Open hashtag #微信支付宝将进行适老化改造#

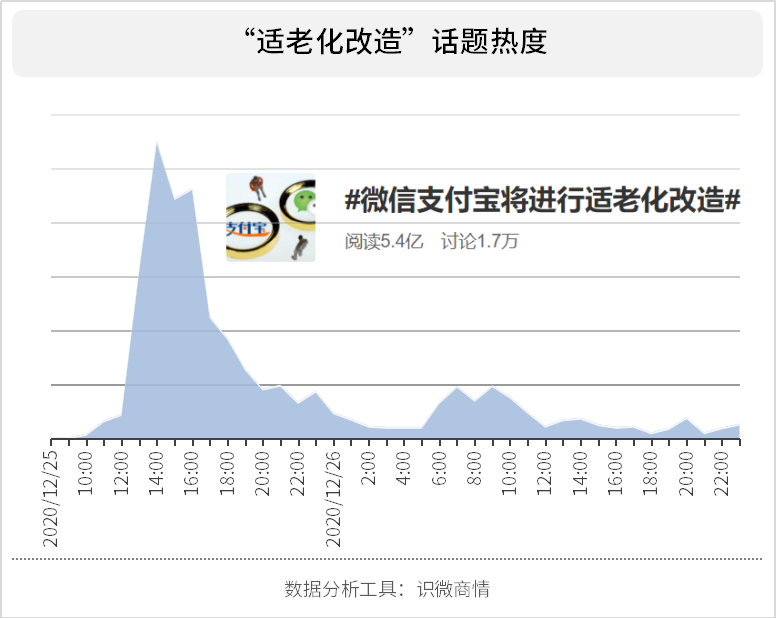[542, 200]
